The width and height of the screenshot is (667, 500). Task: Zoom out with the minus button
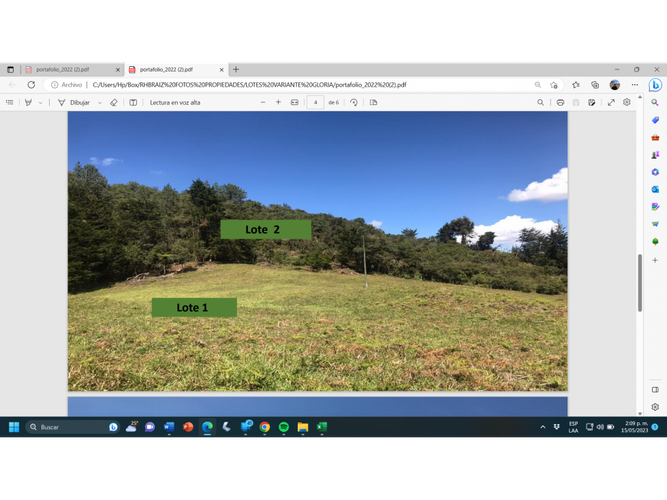point(263,103)
